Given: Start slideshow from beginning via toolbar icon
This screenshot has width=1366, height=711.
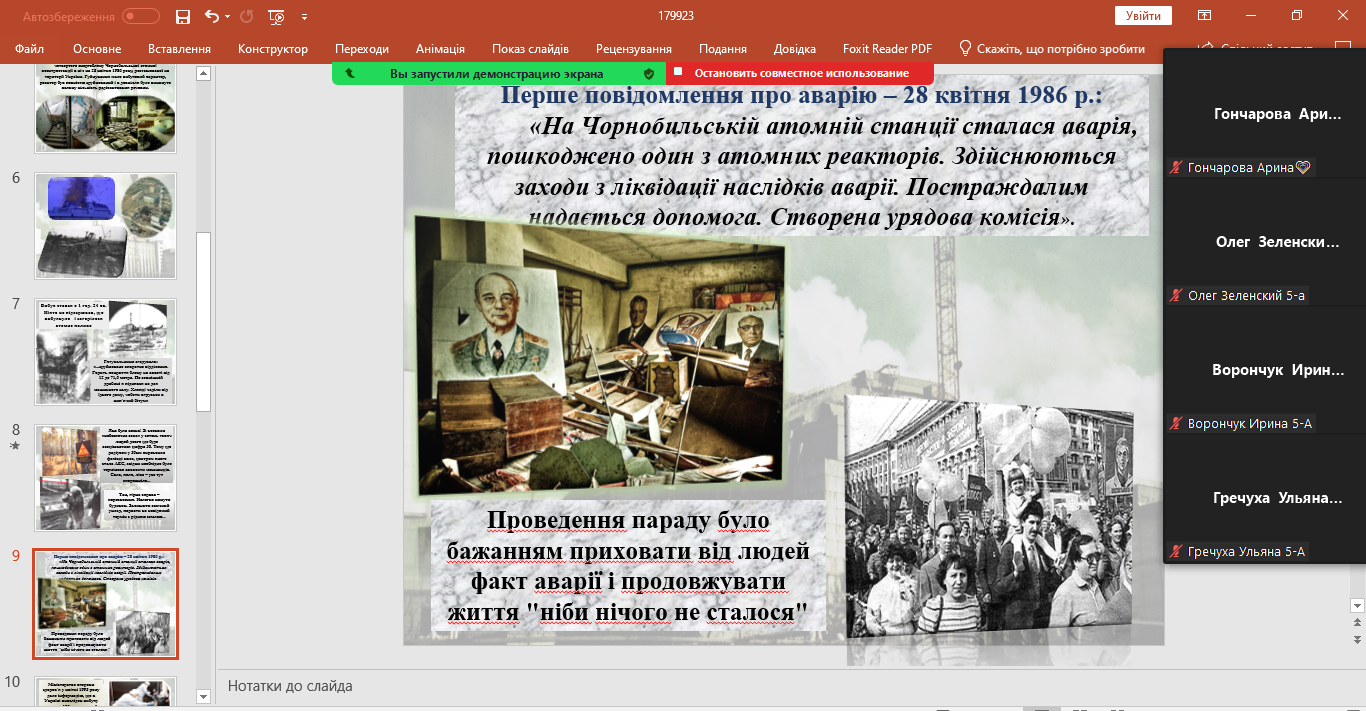Looking at the screenshot, I should 276,16.
